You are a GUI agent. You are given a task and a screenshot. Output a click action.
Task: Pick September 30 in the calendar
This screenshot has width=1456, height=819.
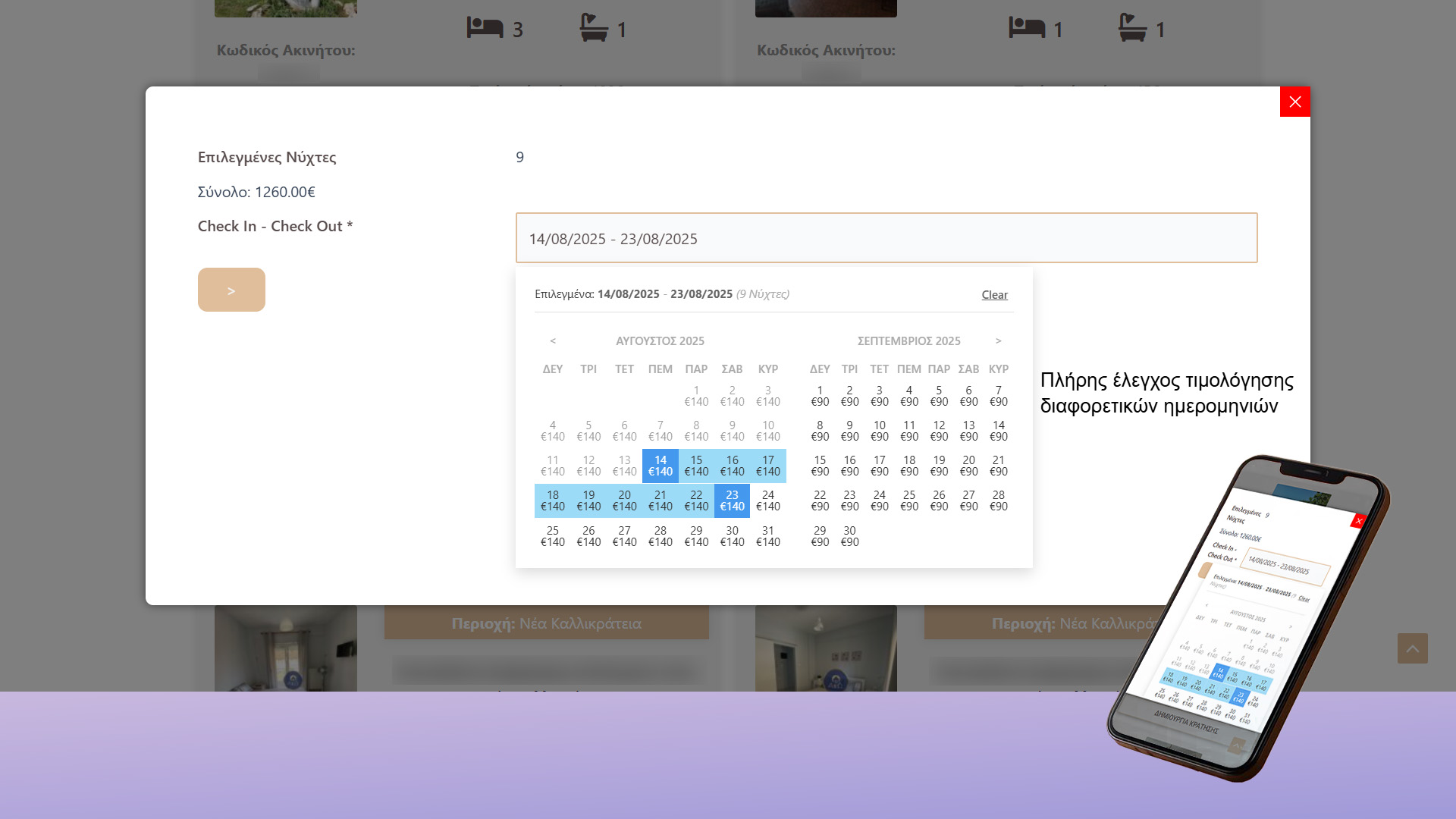849,536
